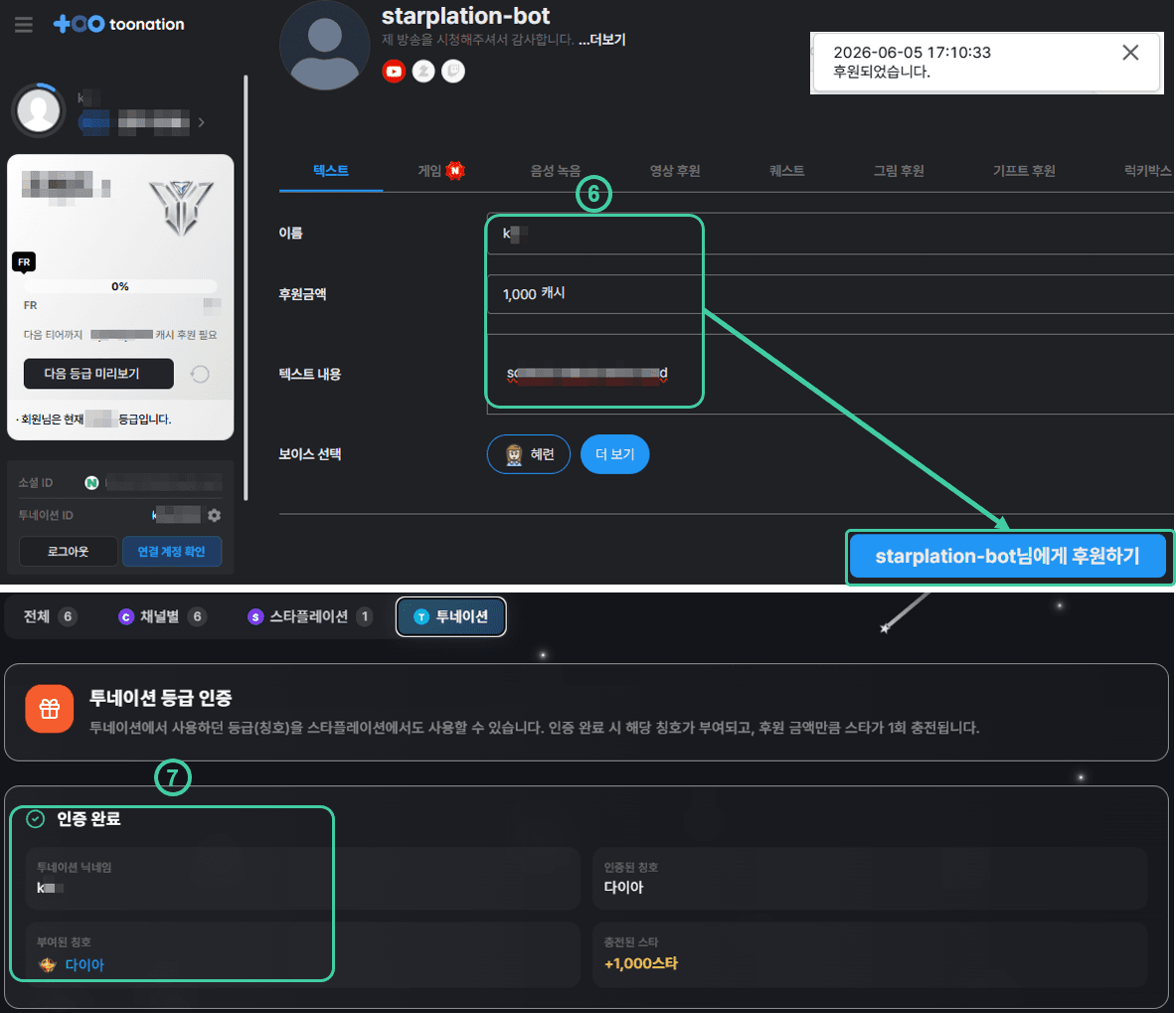This screenshot has width=1176, height=1013.
Task: Click the 인증된 칭호 다이아 value
Action: (624, 888)
